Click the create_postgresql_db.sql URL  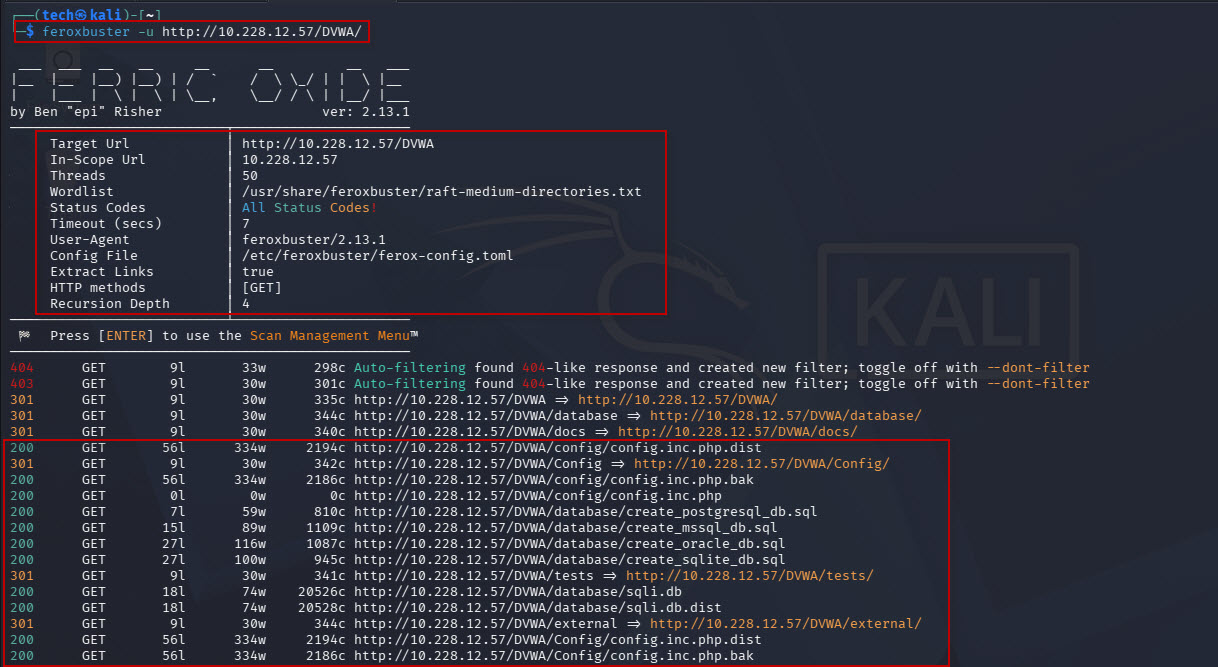(586, 512)
